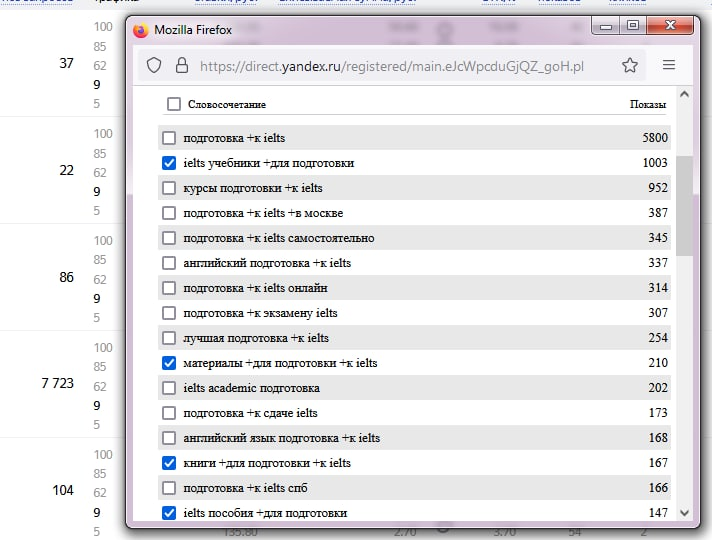Click the Словосочетание column header label
The image size is (712, 540).
click(227, 104)
